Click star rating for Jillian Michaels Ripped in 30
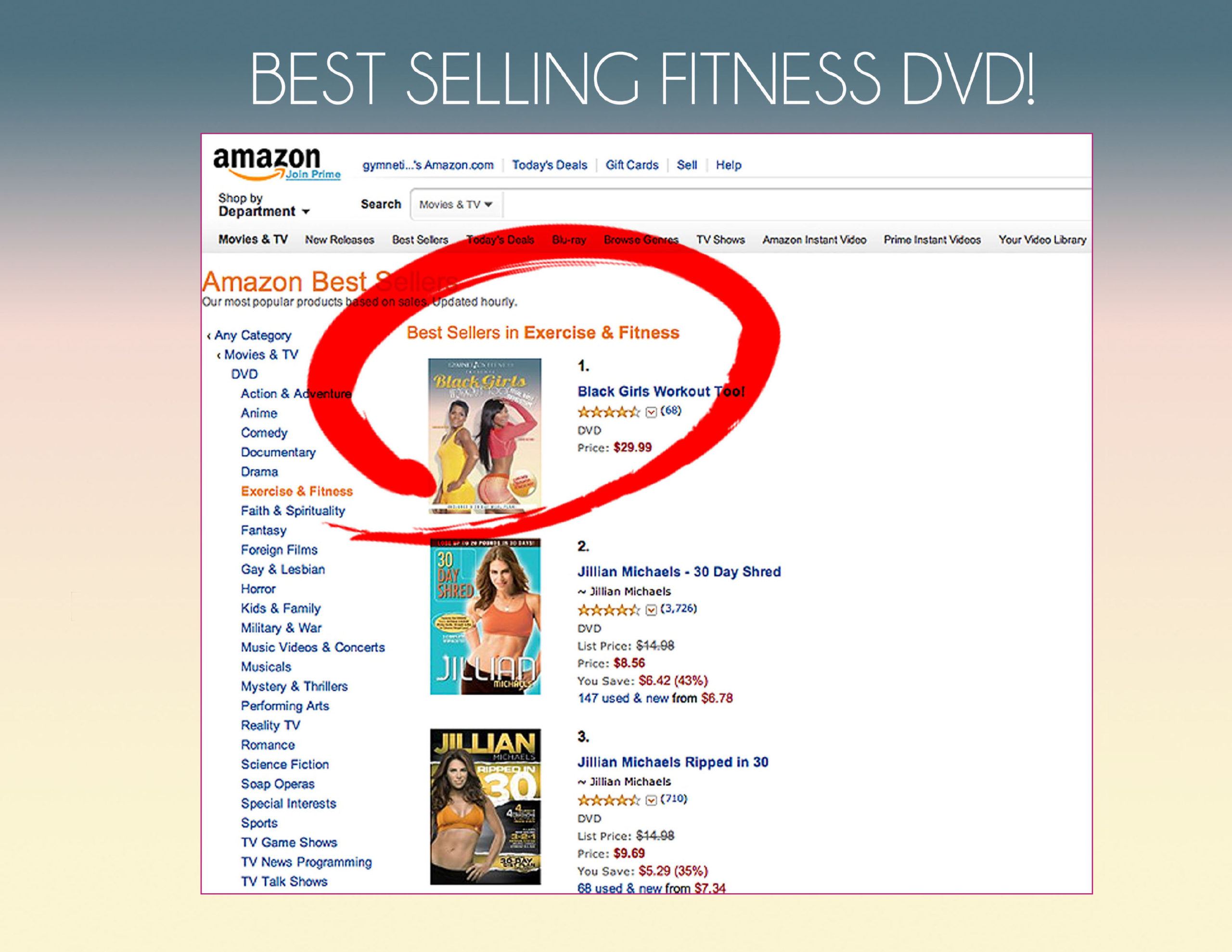The image size is (1232, 952). pyautogui.click(x=609, y=799)
